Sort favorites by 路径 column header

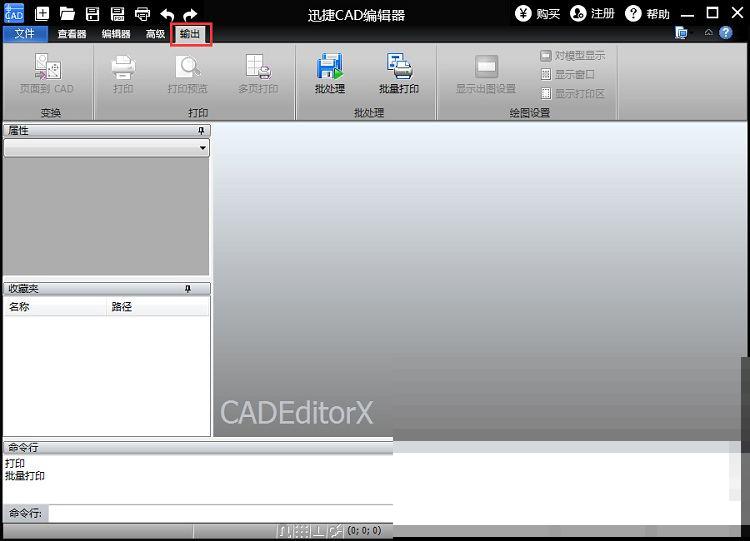[158, 307]
